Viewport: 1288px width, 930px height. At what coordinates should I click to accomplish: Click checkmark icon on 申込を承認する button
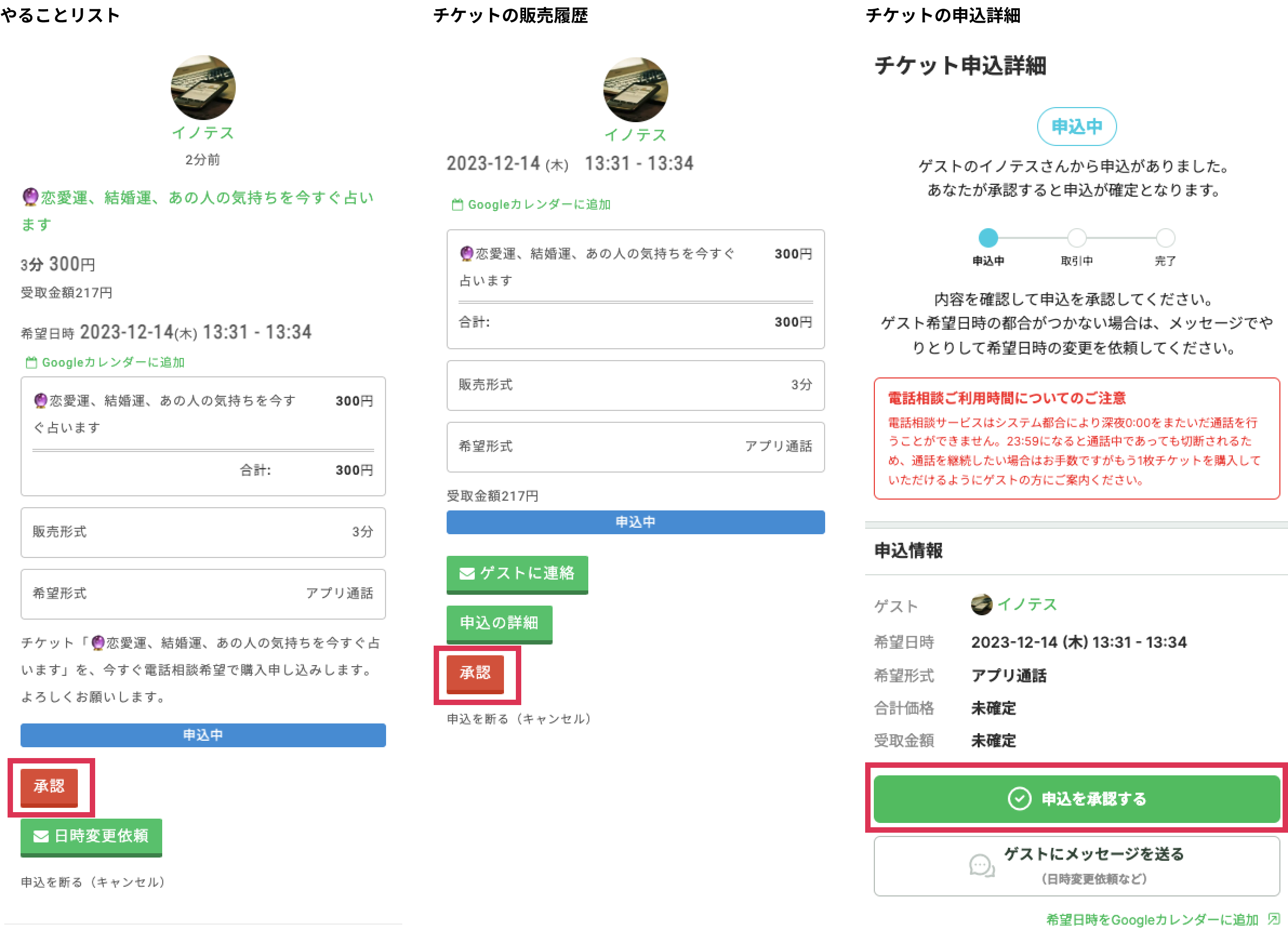click(1019, 799)
